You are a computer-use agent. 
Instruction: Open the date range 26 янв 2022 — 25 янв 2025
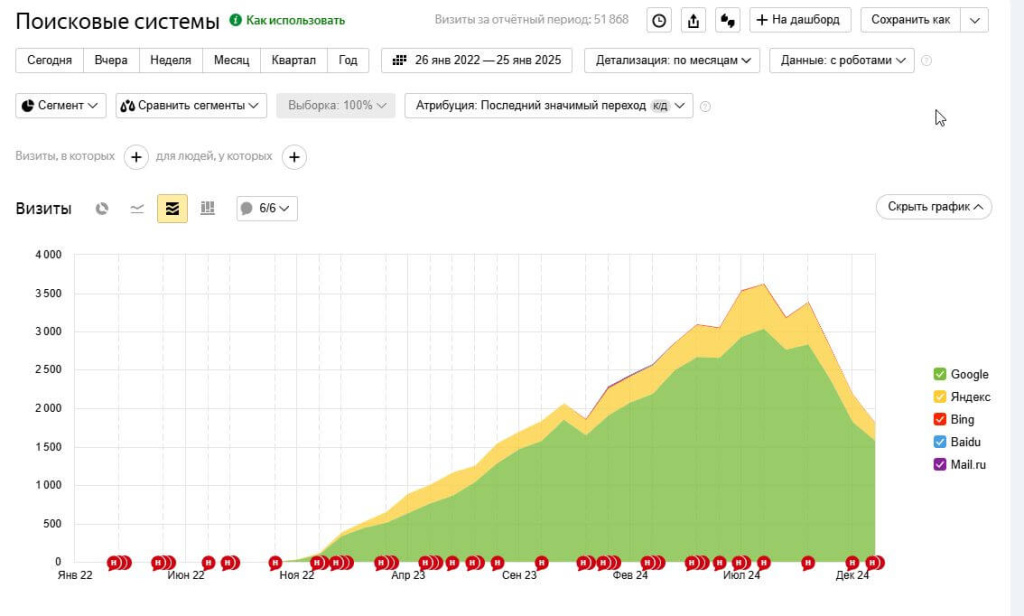pyautogui.click(x=477, y=60)
